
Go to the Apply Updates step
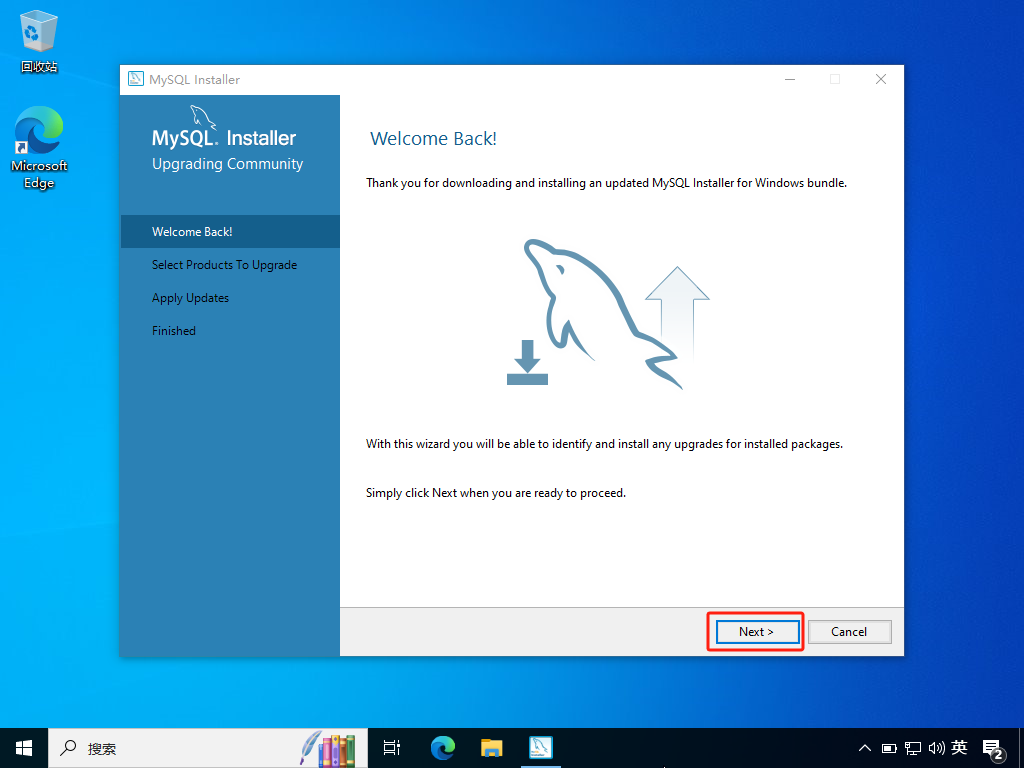[190, 298]
